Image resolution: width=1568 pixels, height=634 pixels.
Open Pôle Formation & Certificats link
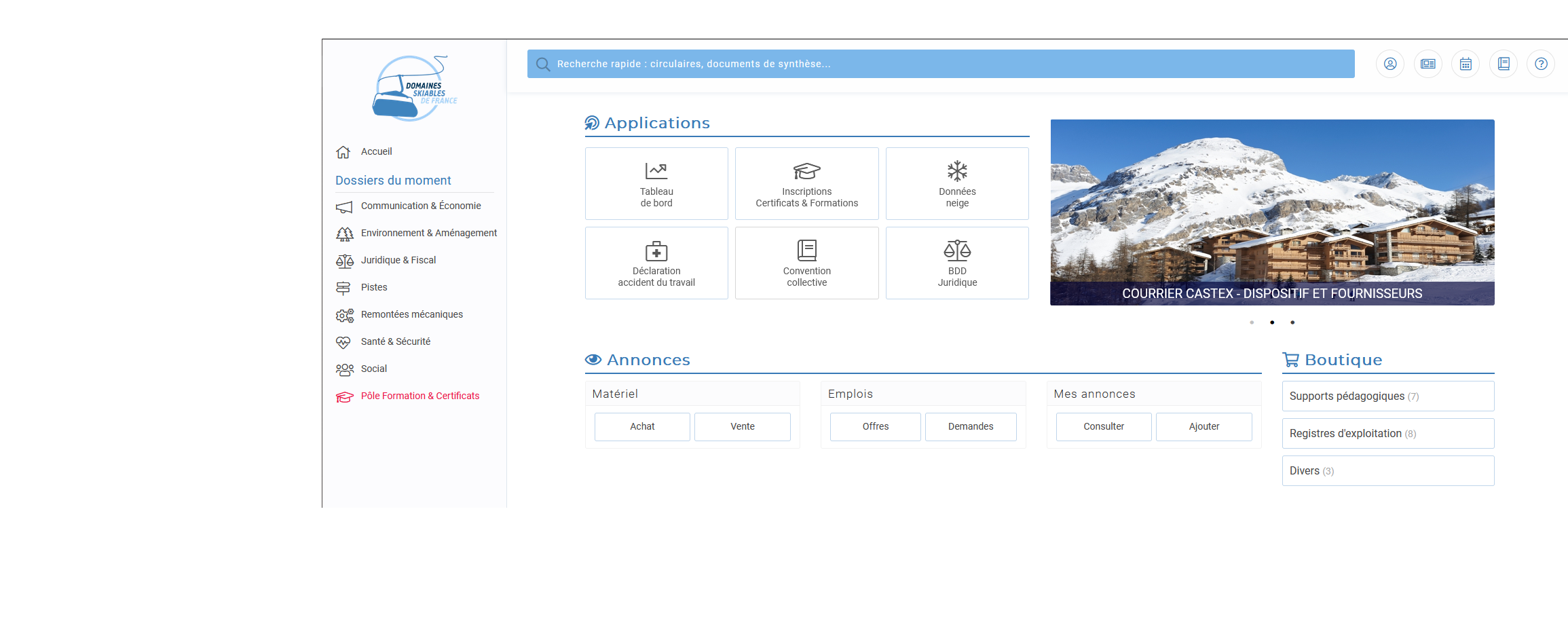tap(419, 396)
